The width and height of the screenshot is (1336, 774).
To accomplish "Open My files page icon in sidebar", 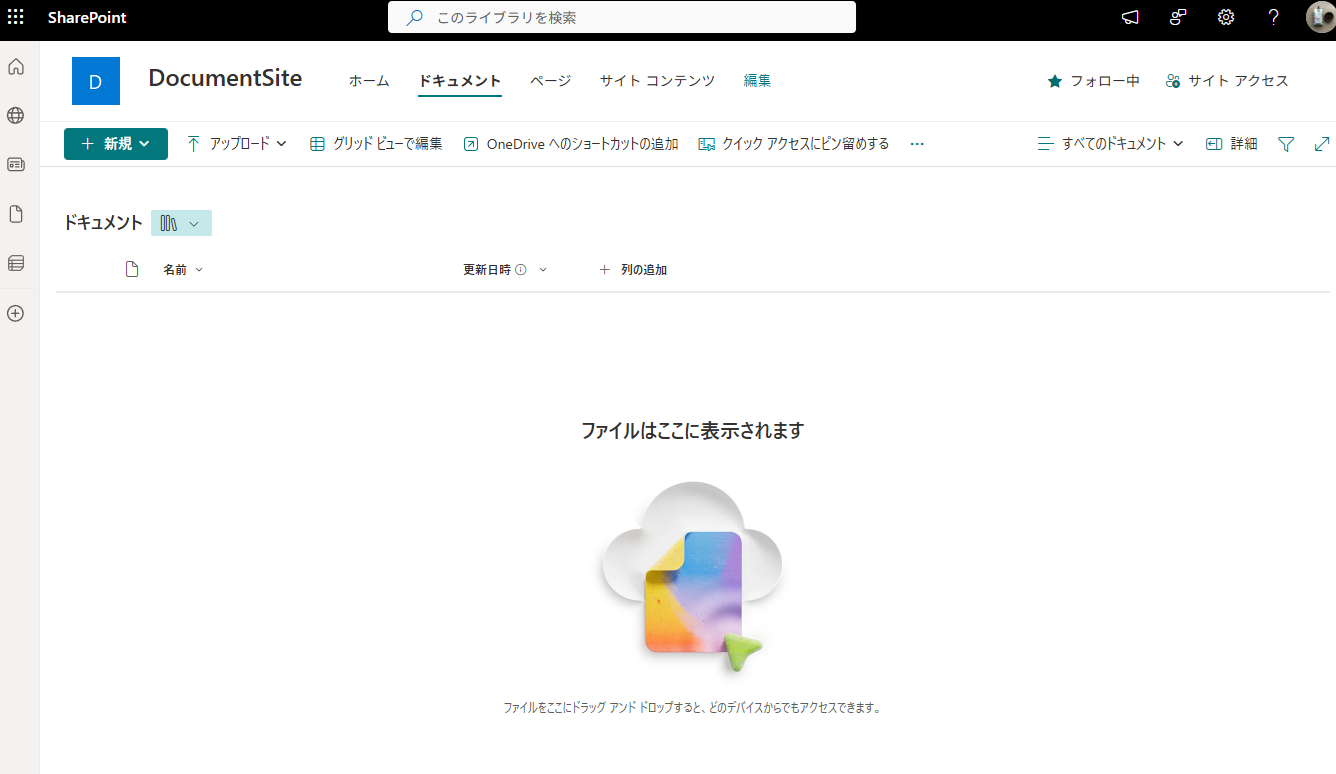I will (16, 214).
